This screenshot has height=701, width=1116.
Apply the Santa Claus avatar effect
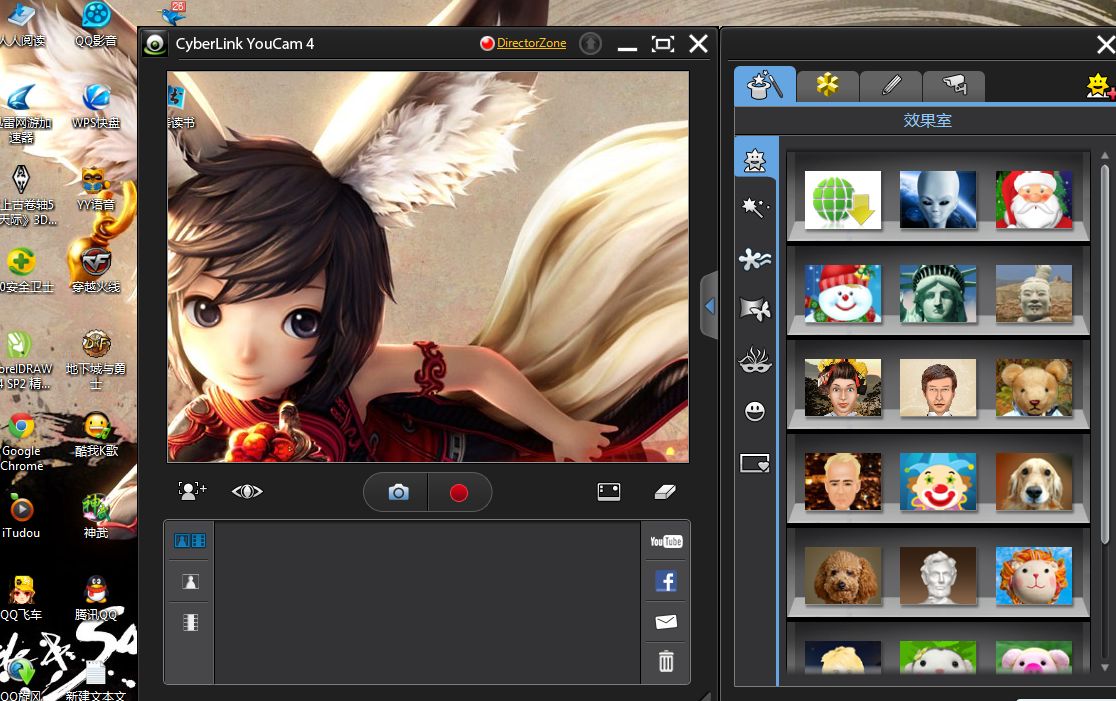tap(1033, 199)
